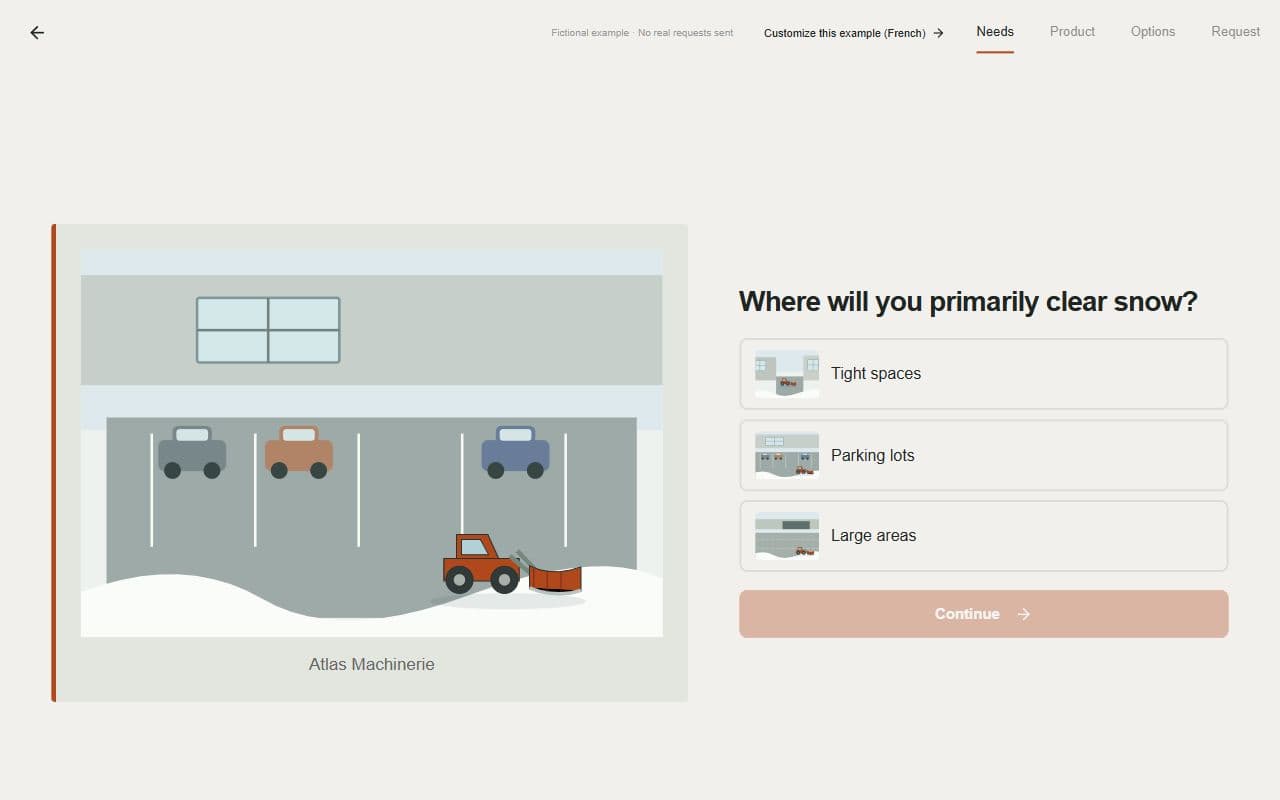Click the Atlas Machinerie caption
The width and height of the screenshot is (1280, 800).
tap(372, 664)
